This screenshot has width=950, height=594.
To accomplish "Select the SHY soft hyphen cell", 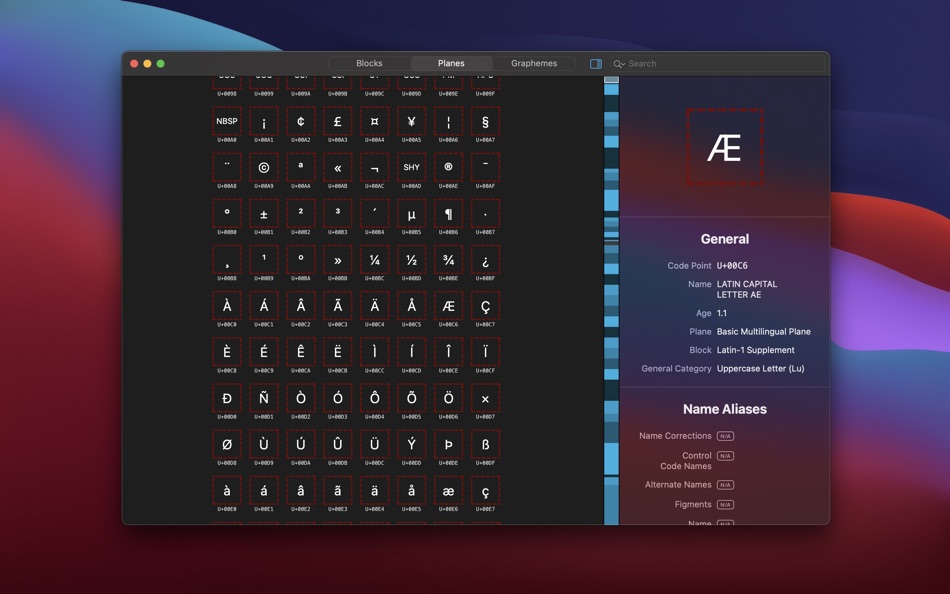I will pos(412,167).
